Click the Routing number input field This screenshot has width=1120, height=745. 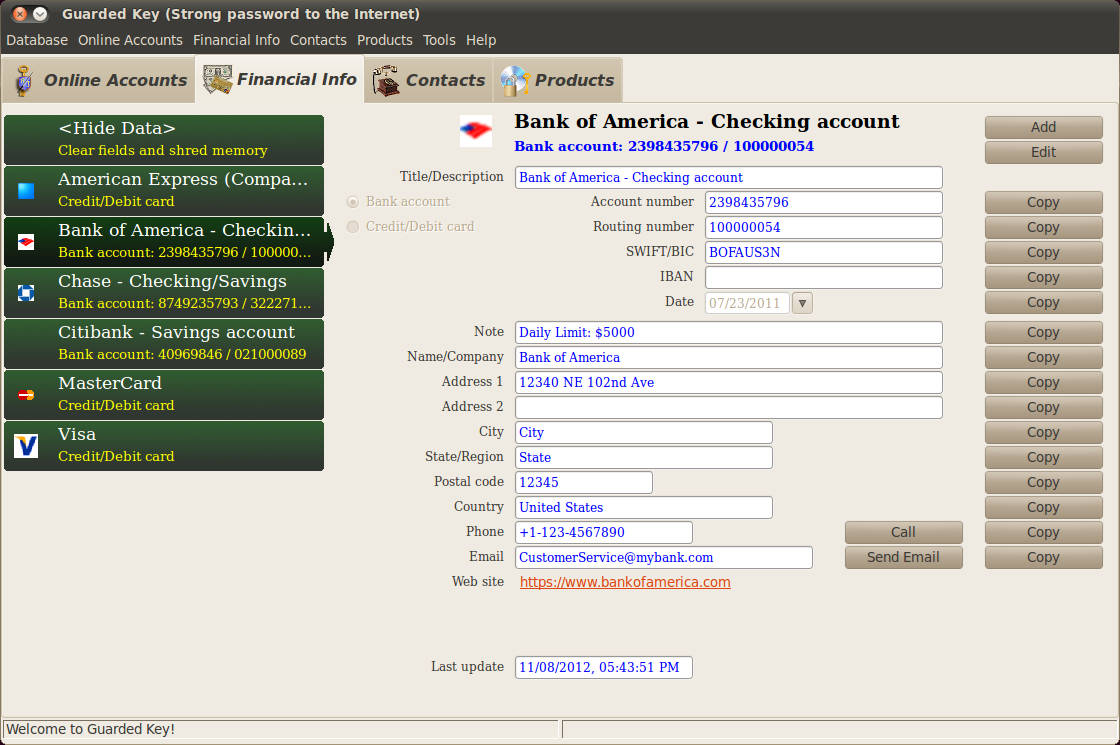[x=824, y=227]
